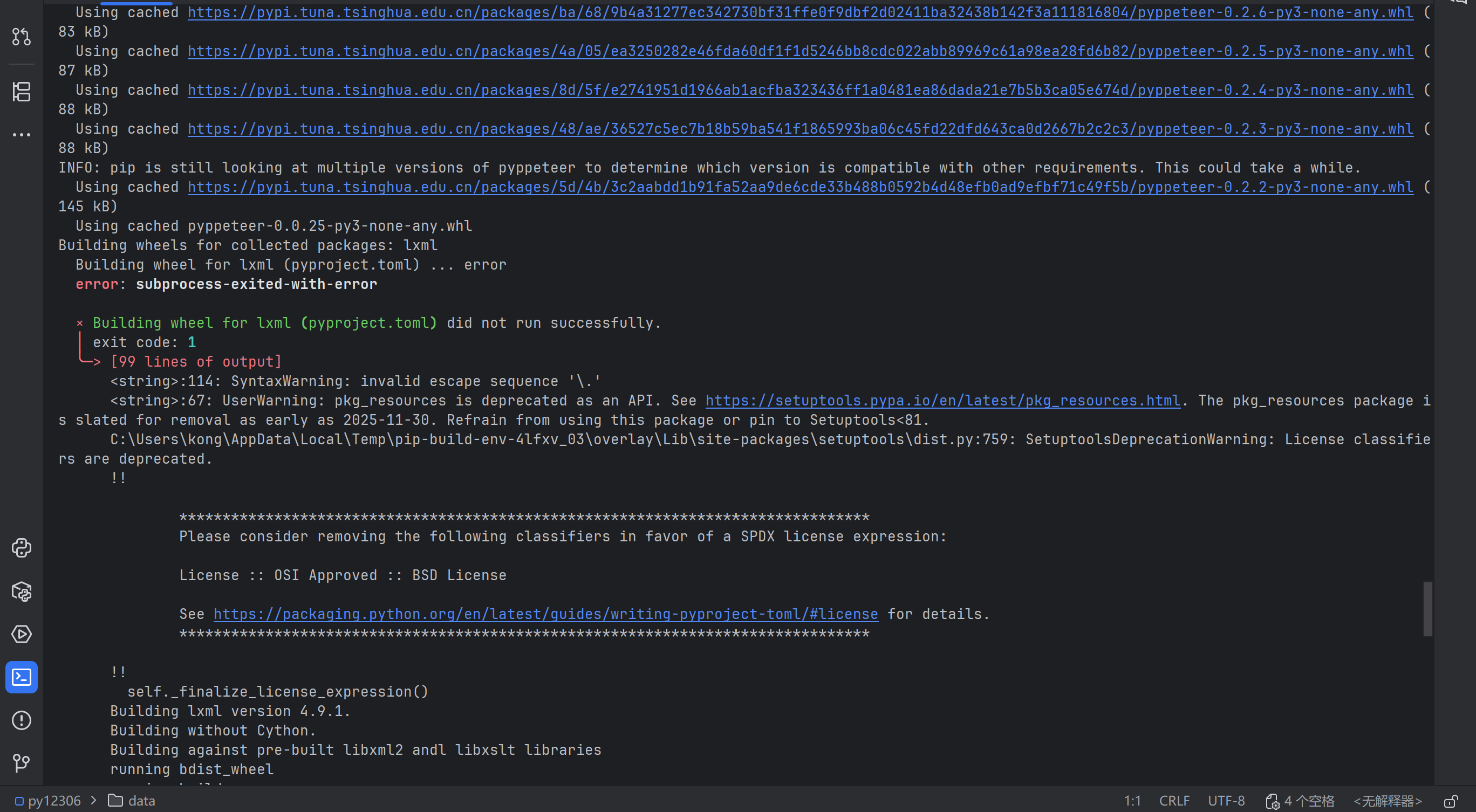The width and height of the screenshot is (1476, 812).
Task: Click the terminal vertical scrollbar thumb
Action: (1427, 609)
